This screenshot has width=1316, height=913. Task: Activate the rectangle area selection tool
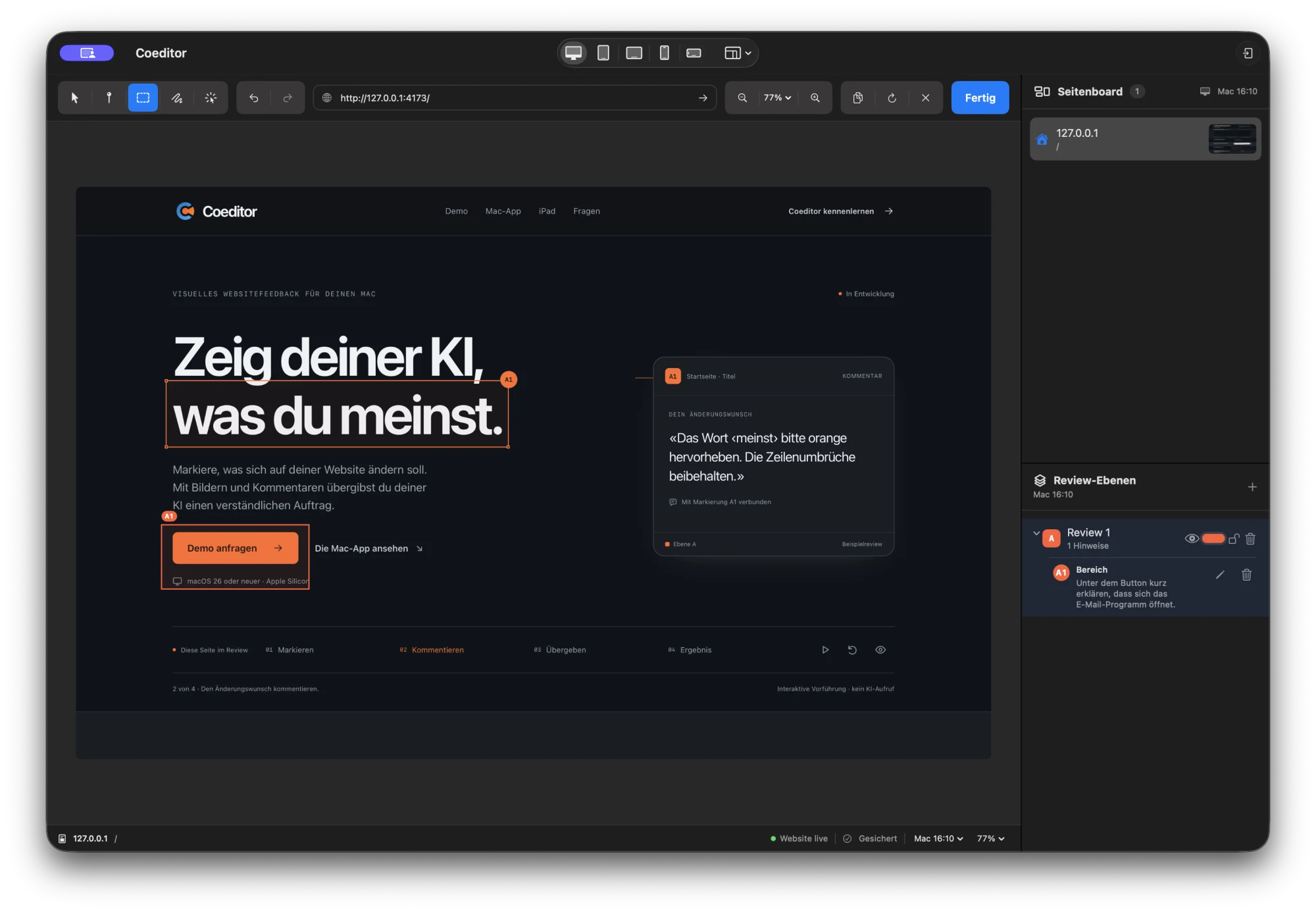coord(143,97)
